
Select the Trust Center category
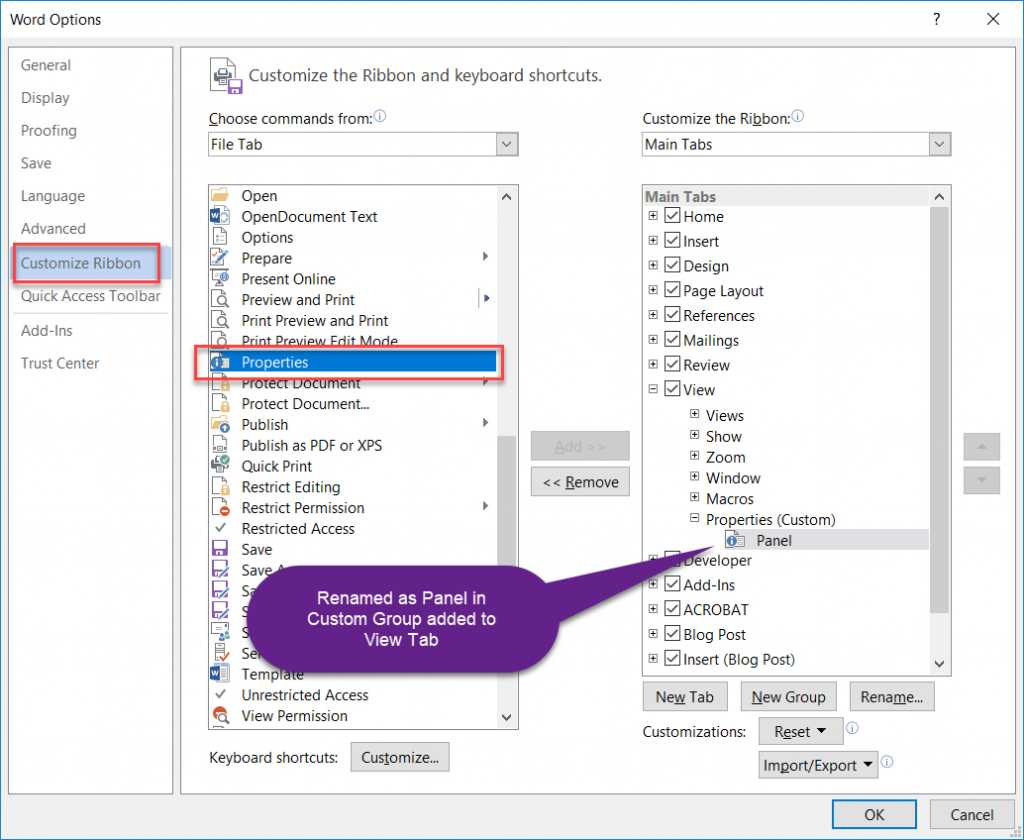click(59, 363)
